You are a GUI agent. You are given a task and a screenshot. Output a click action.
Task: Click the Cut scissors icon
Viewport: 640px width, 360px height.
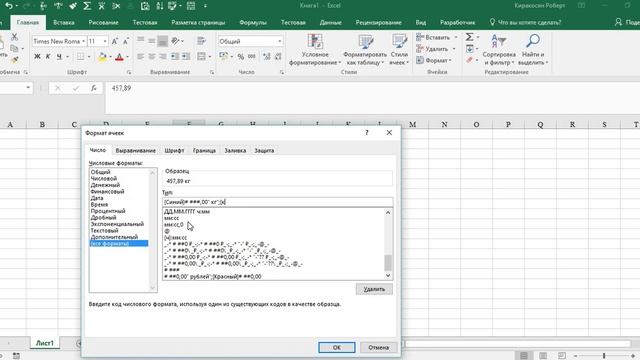14,37
